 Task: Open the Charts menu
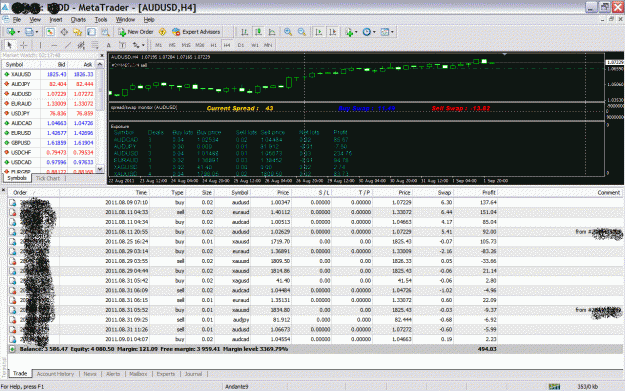pyautogui.click(x=78, y=20)
